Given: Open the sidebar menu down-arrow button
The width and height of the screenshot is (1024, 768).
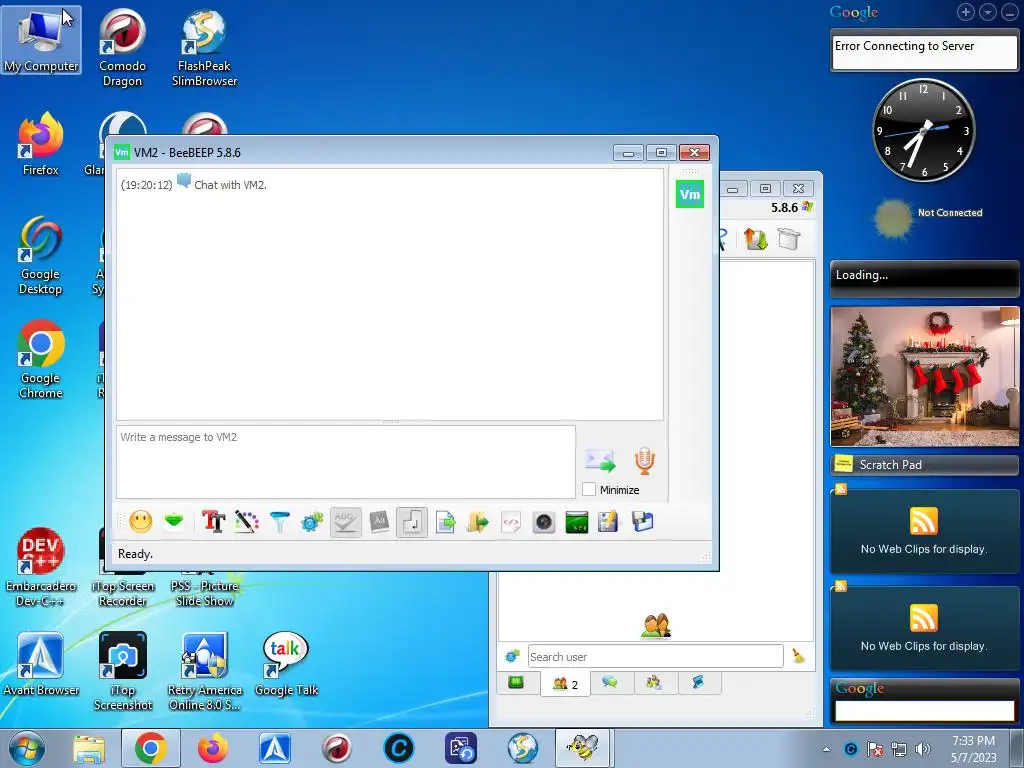Looking at the screenshot, I should 987,12.
